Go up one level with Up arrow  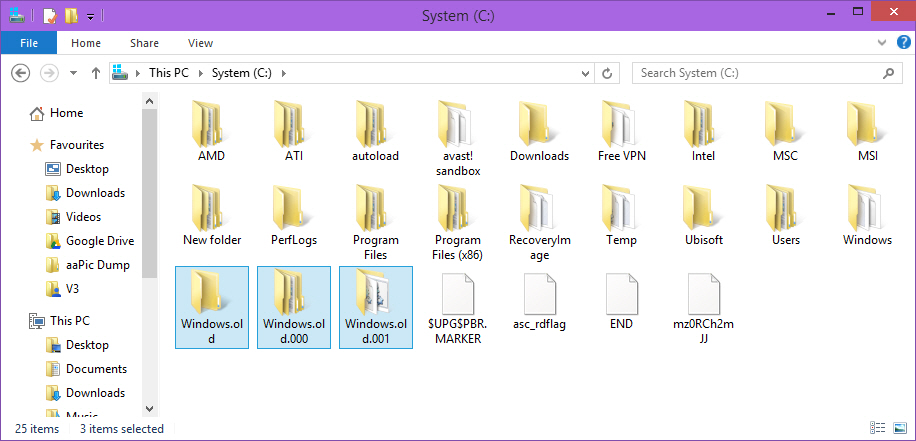pyautogui.click(x=96, y=73)
